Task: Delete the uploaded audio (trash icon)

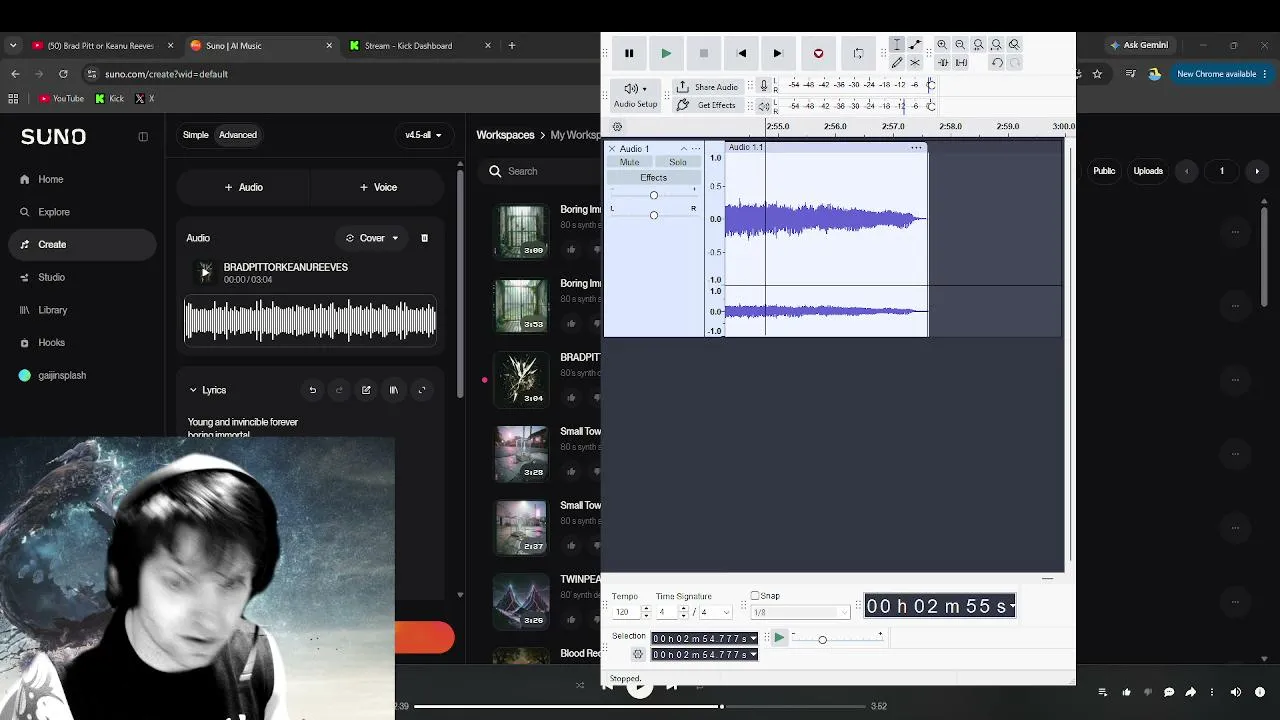Action: tap(424, 238)
